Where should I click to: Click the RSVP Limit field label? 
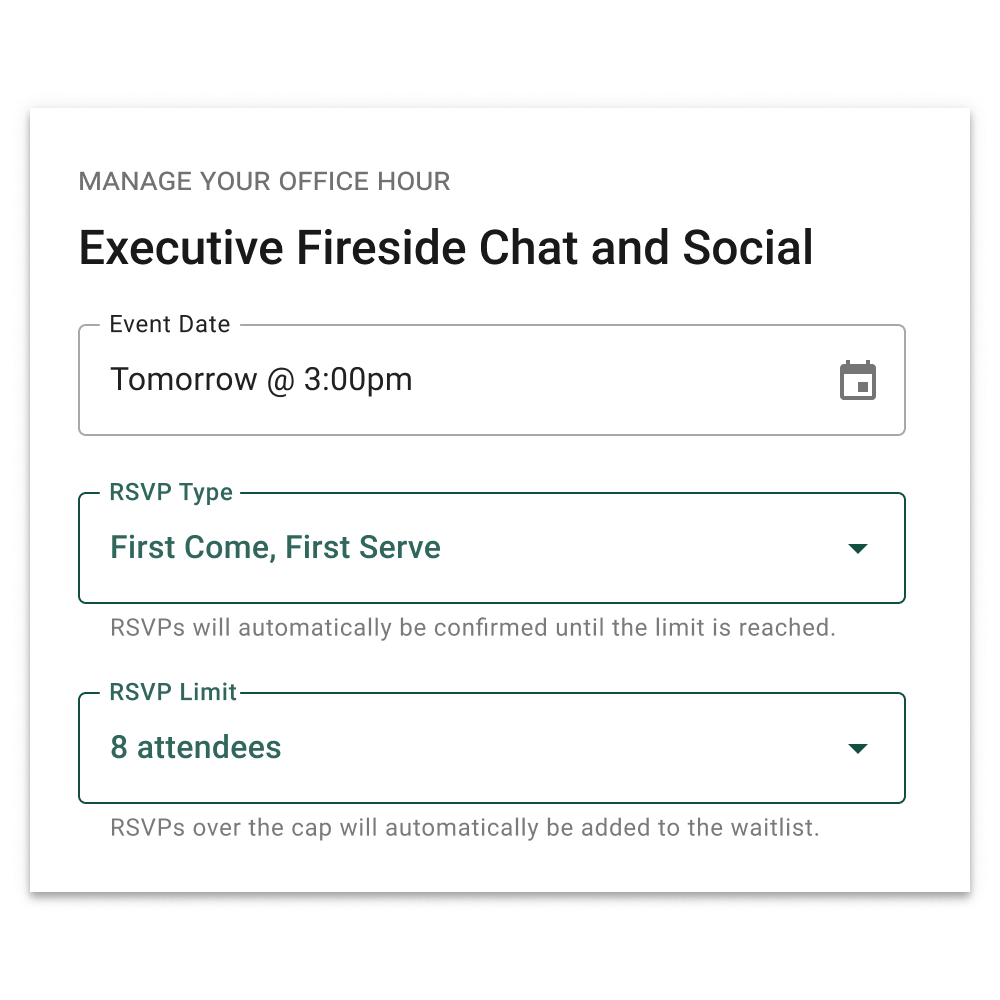[174, 693]
